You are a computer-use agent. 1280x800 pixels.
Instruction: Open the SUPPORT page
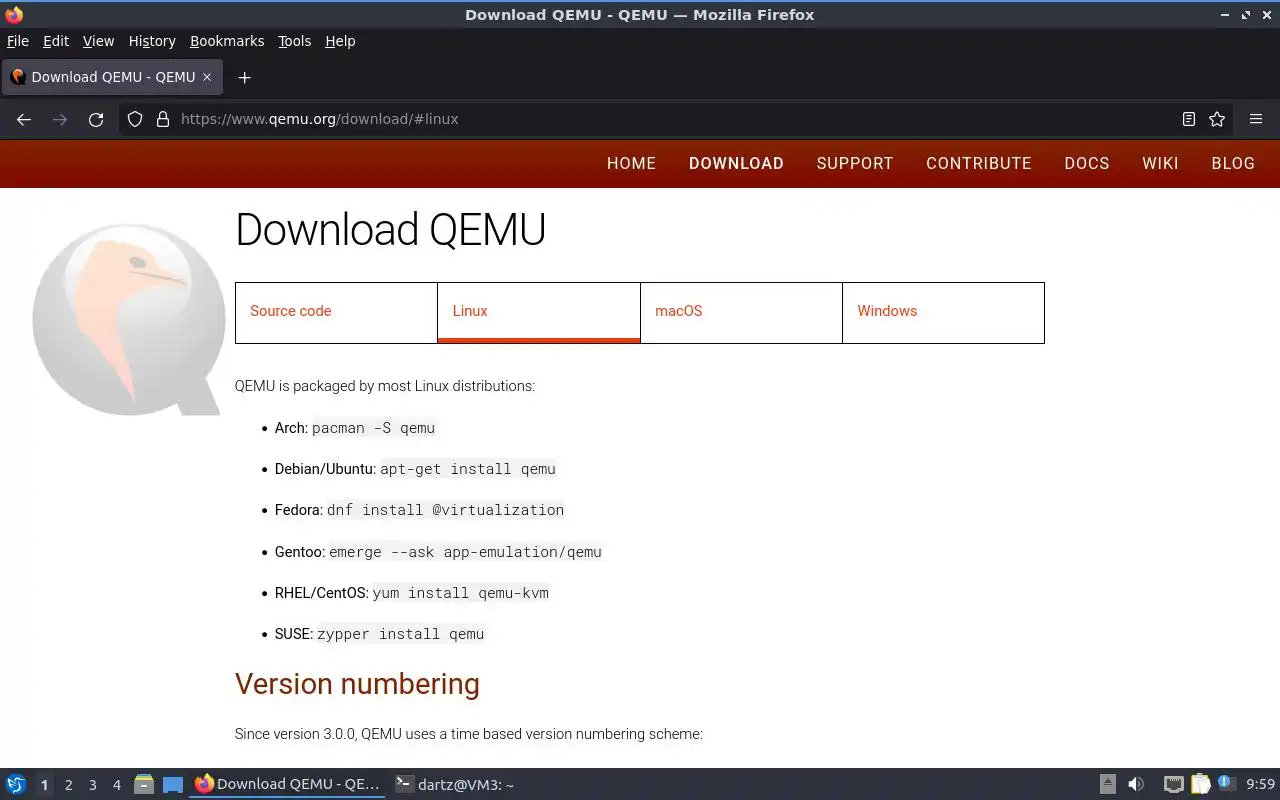pos(854,164)
